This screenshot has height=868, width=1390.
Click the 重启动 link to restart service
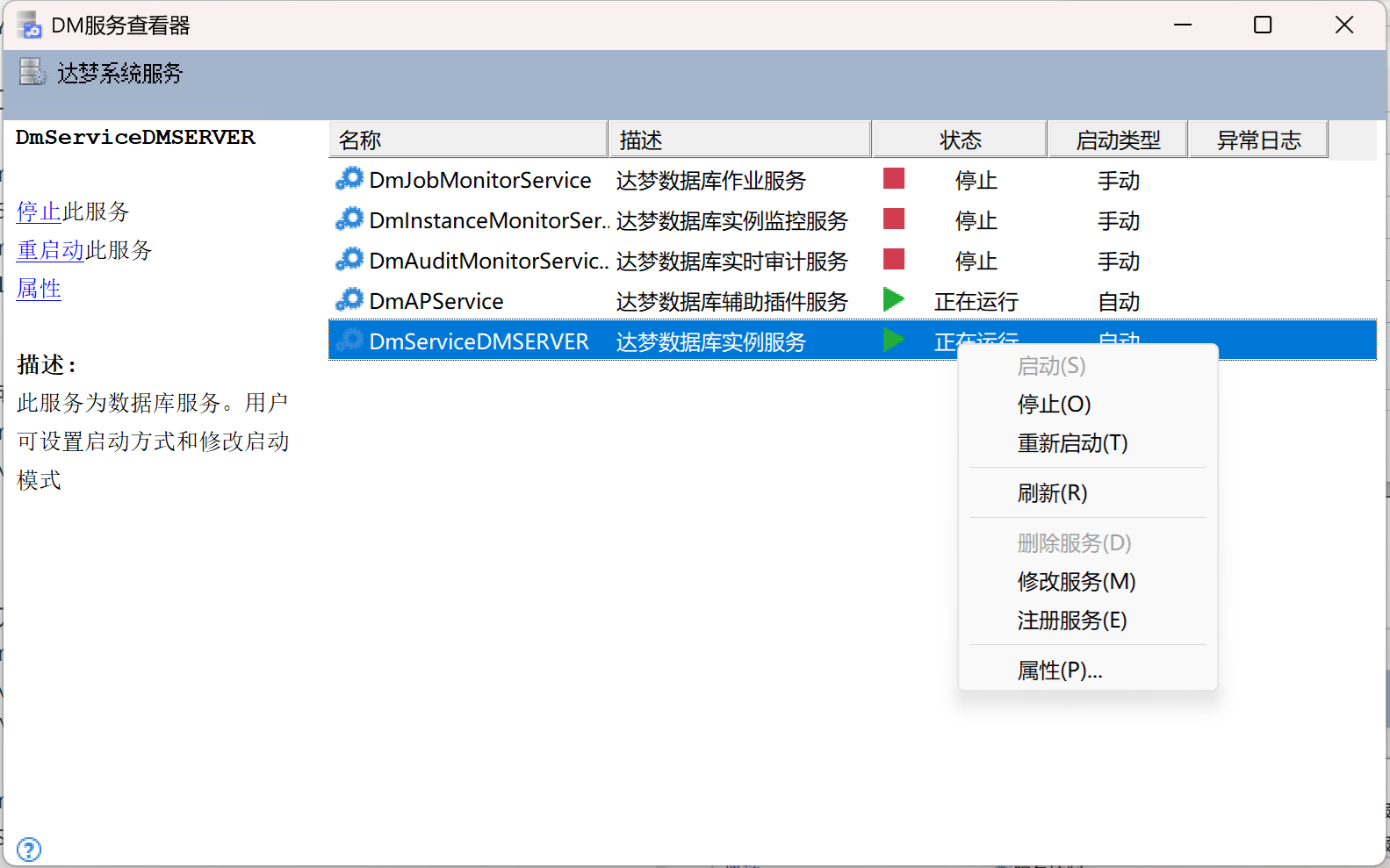[50, 250]
